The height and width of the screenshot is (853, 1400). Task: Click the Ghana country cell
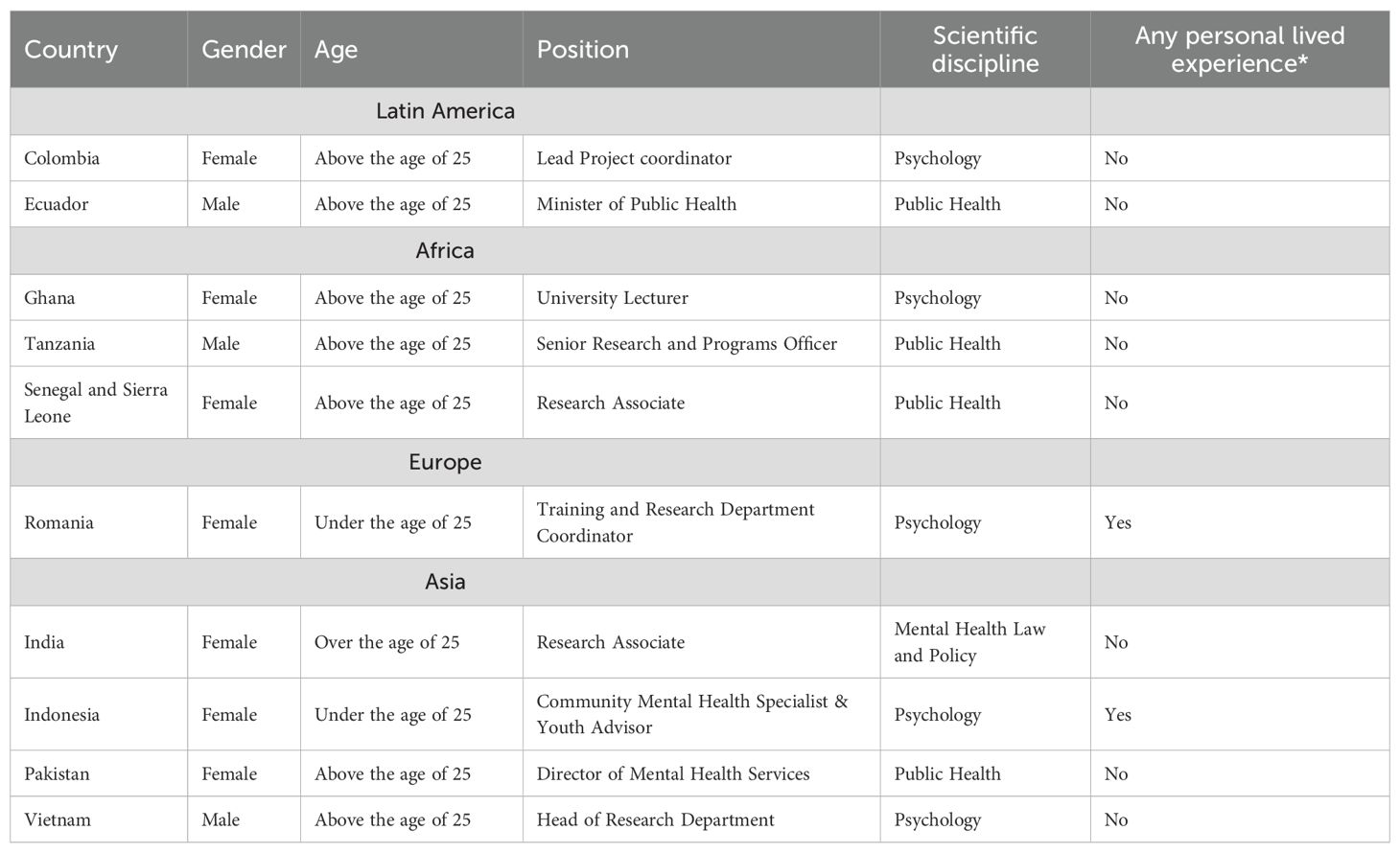50,298
